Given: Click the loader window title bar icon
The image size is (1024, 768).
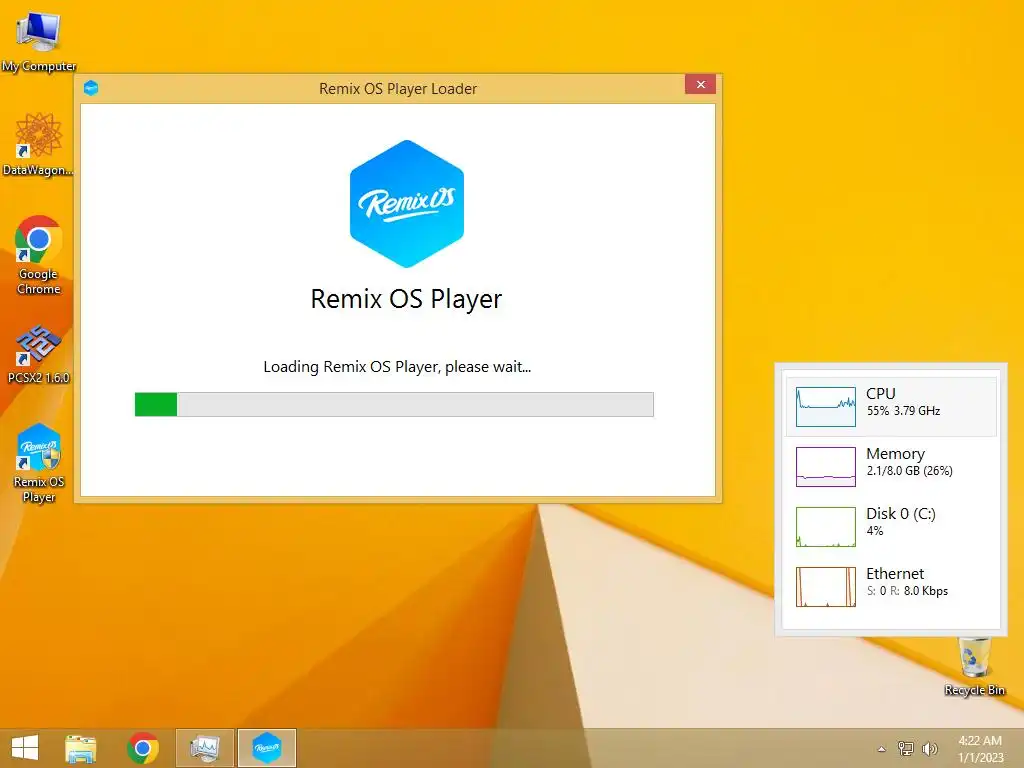Looking at the screenshot, I should (91, 88).
